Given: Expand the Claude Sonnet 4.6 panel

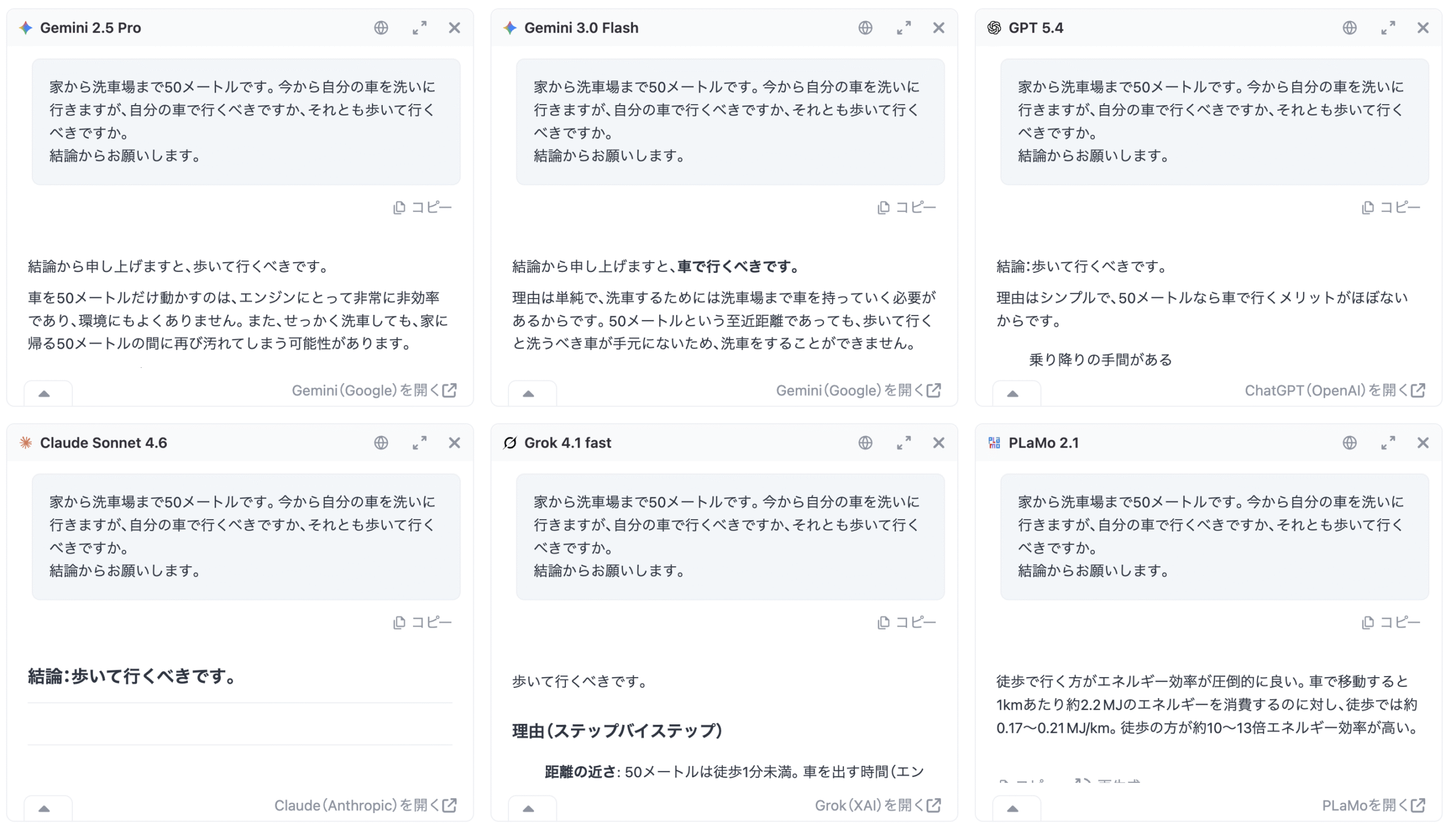Looking at the screenshot, I should point(420,443).
